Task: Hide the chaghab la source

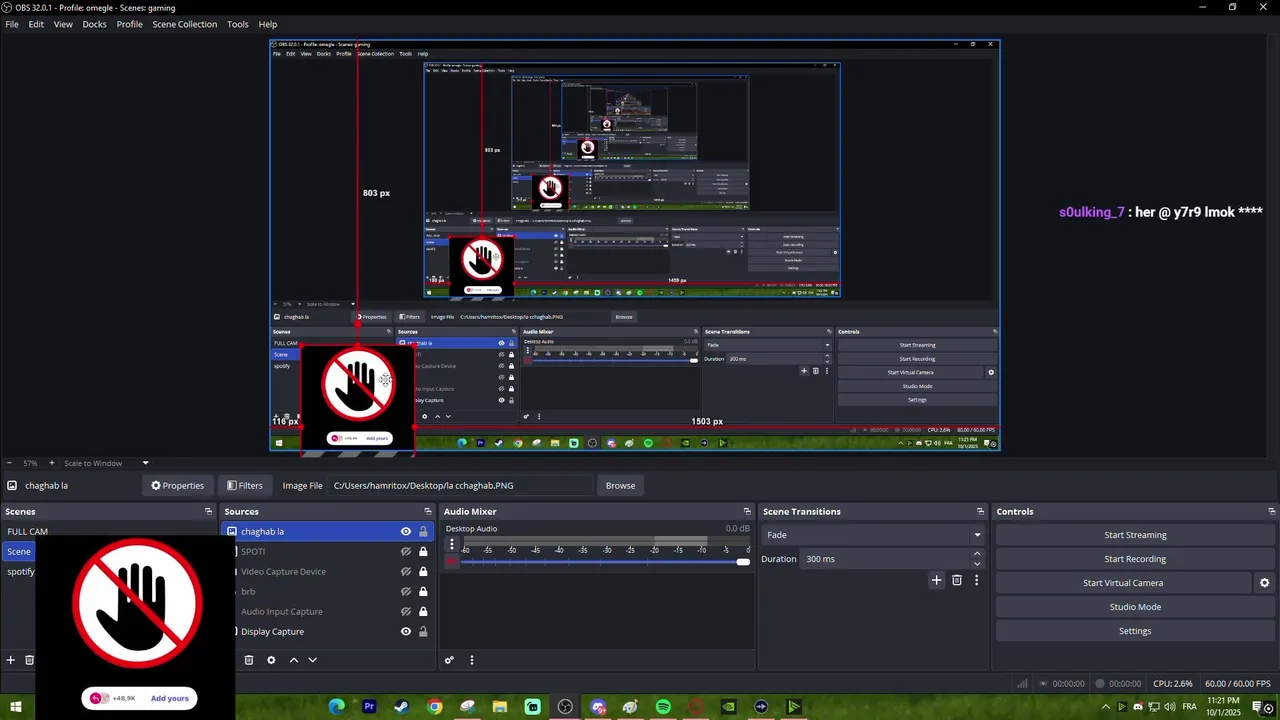Action: click(406, 532)
